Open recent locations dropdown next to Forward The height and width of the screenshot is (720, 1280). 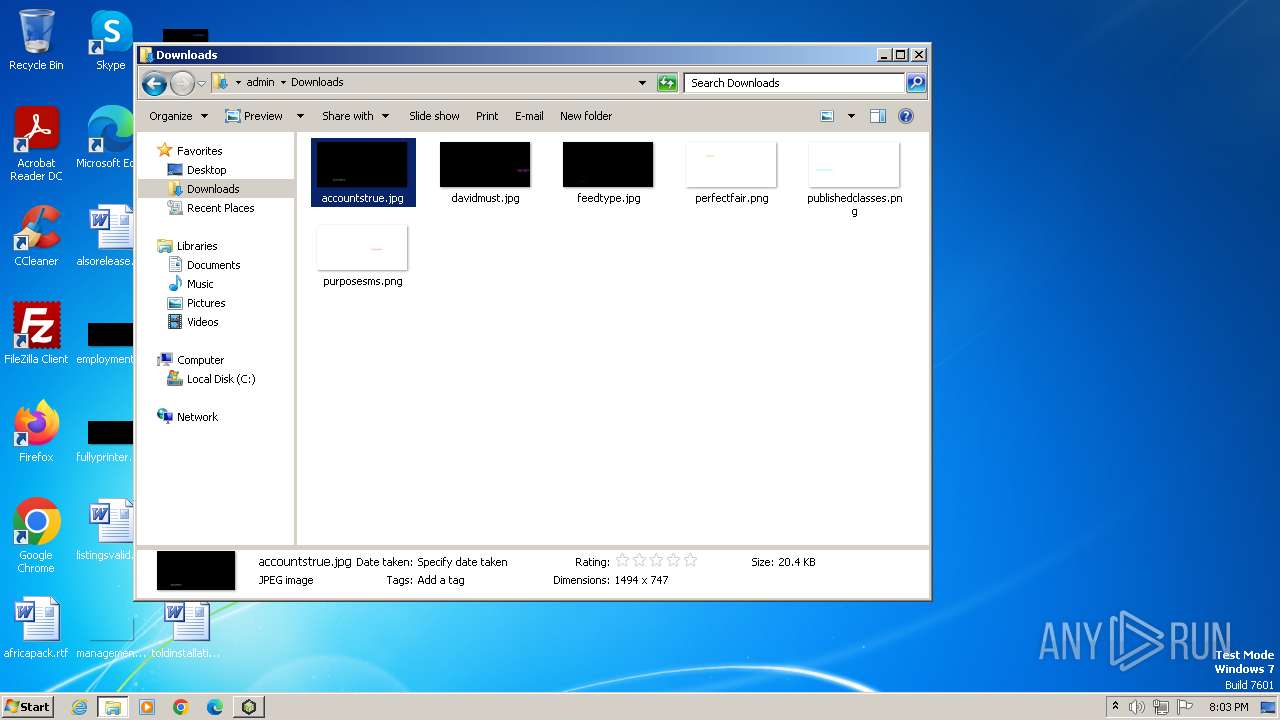click(201, 83)
